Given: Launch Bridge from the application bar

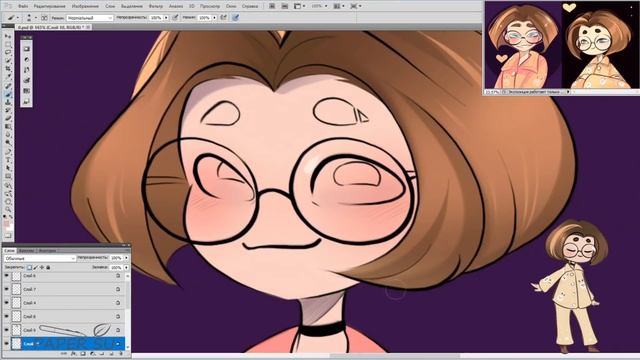Looking at the screenshot, I should (x=272, y=6).
